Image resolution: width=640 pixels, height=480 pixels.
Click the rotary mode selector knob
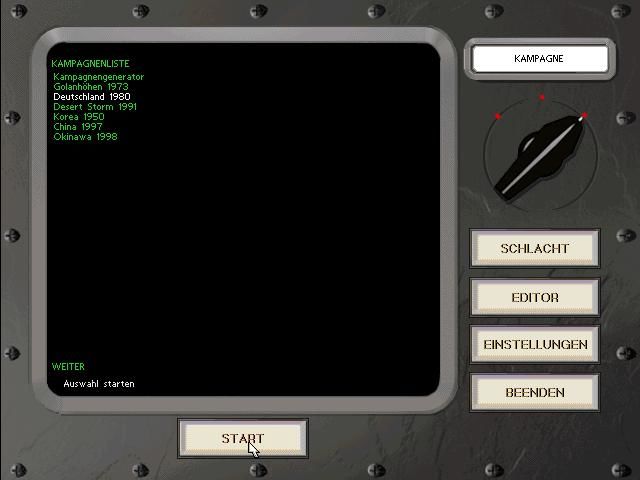540,157
